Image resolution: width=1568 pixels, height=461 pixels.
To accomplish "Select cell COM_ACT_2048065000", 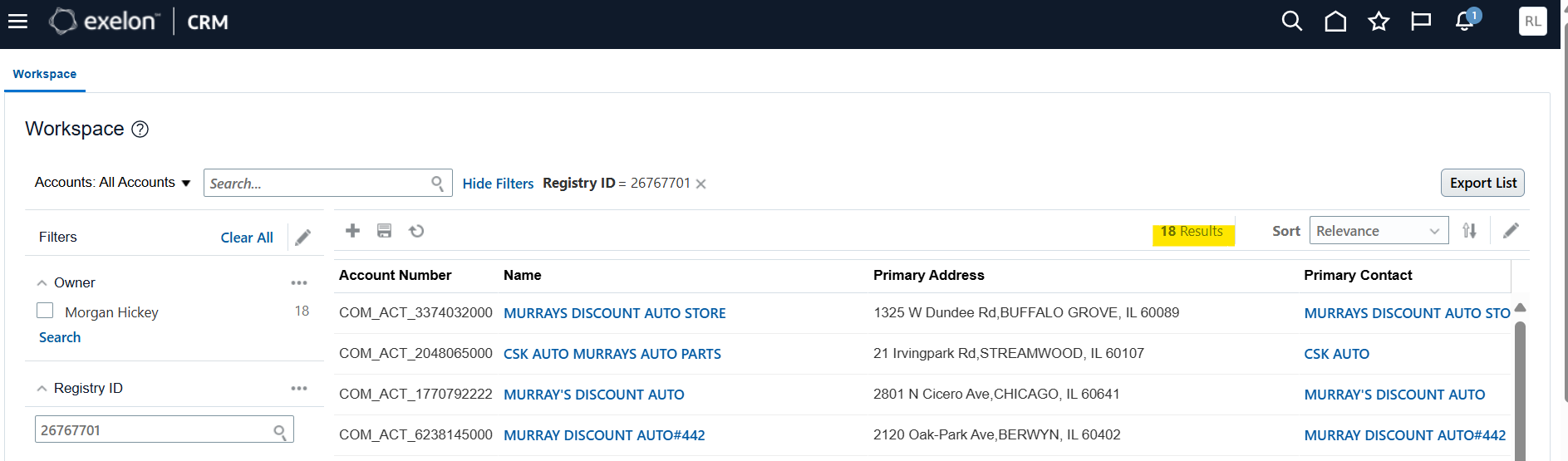I will click(415, 353).
